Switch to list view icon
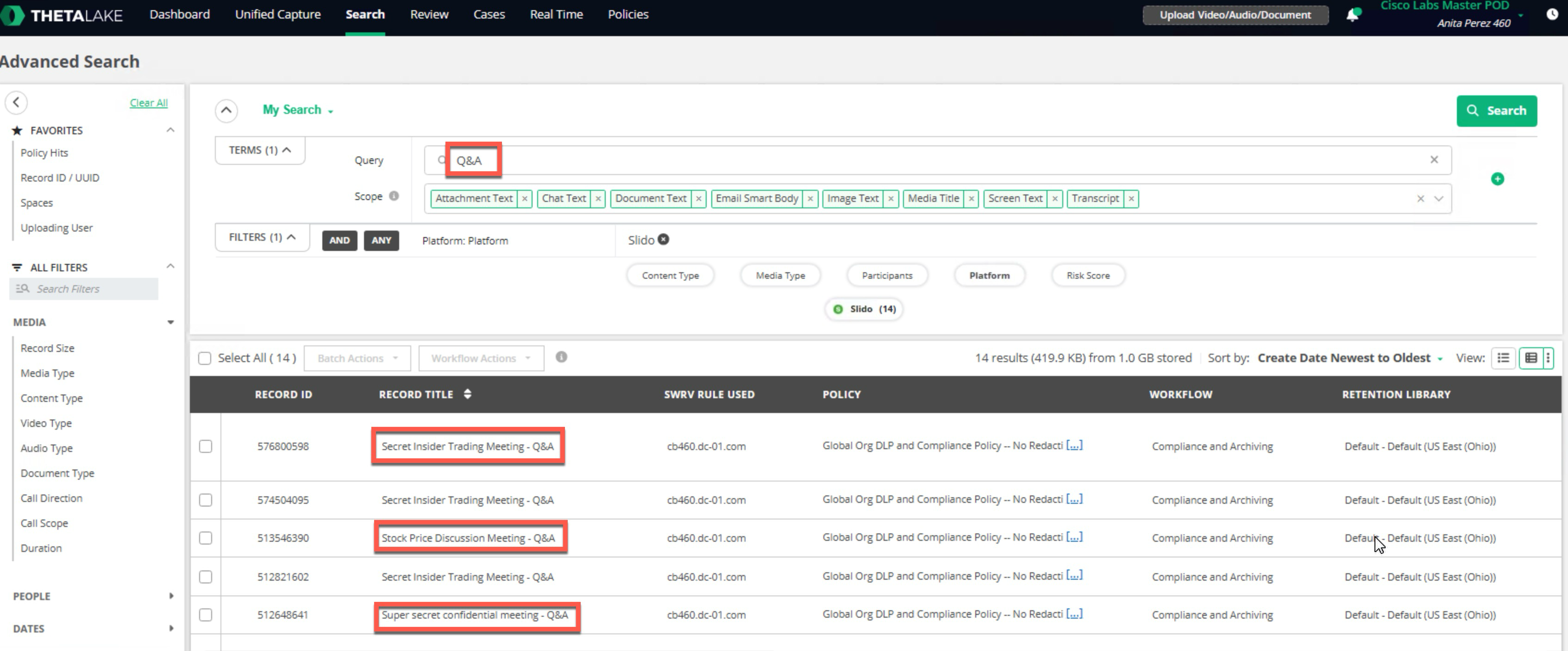This screenshot has width=1568, height=651. click(x=1503, y=358)
